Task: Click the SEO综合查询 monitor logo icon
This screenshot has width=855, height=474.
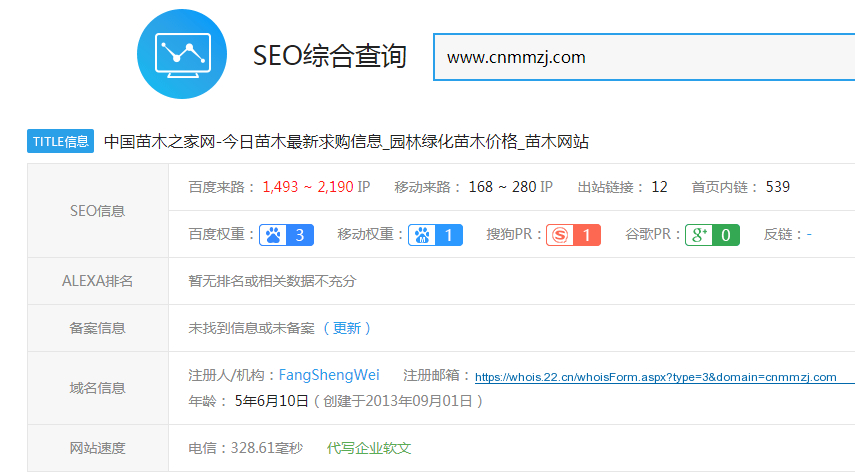Action: point(182,54)
